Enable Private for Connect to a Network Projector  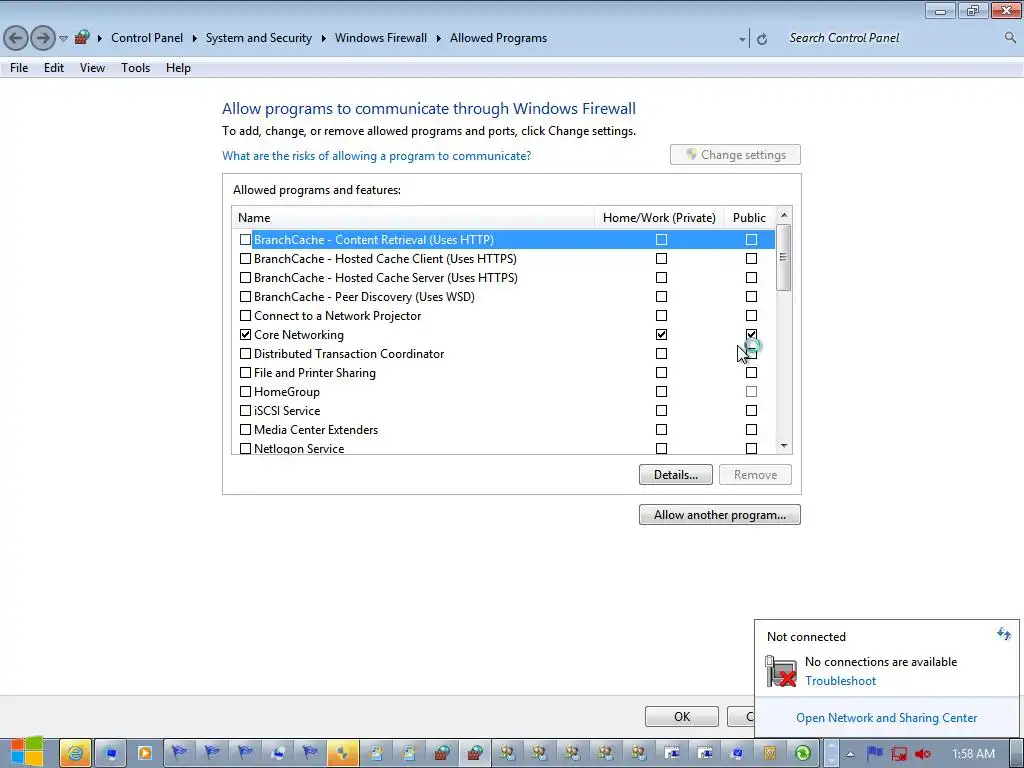point(662,315)
